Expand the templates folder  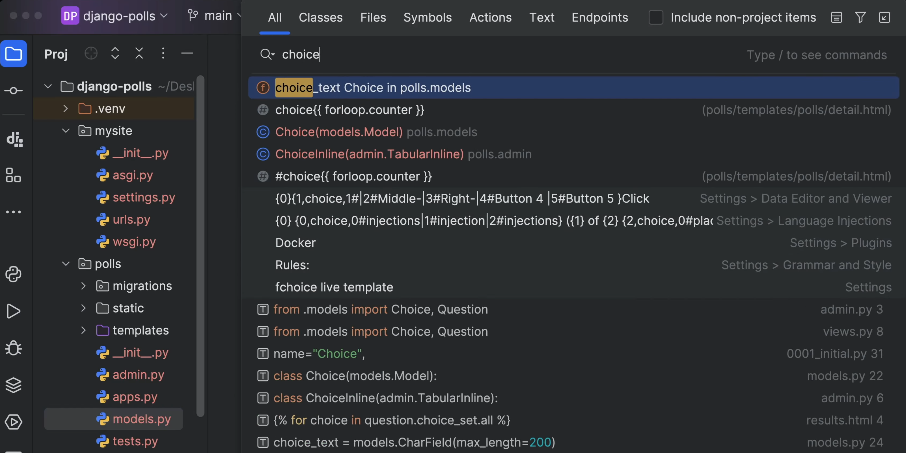[83, 331]
